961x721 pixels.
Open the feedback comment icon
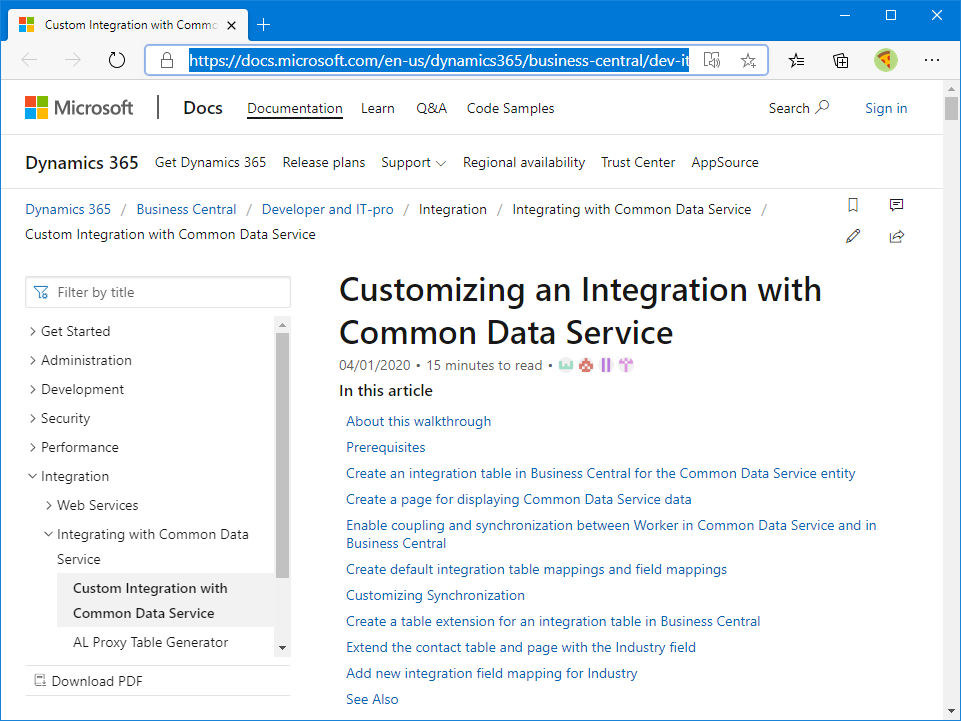point(896,205)
